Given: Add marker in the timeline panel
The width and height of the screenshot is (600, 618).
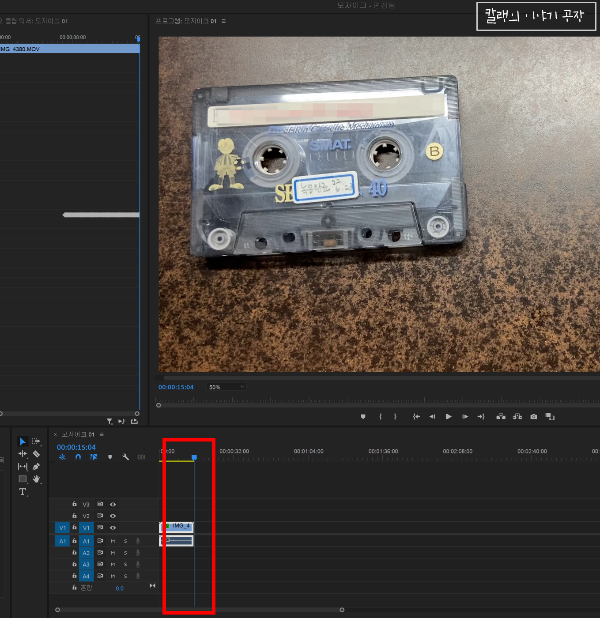Looking at the screenshot, I should click(x=110, y=457).
